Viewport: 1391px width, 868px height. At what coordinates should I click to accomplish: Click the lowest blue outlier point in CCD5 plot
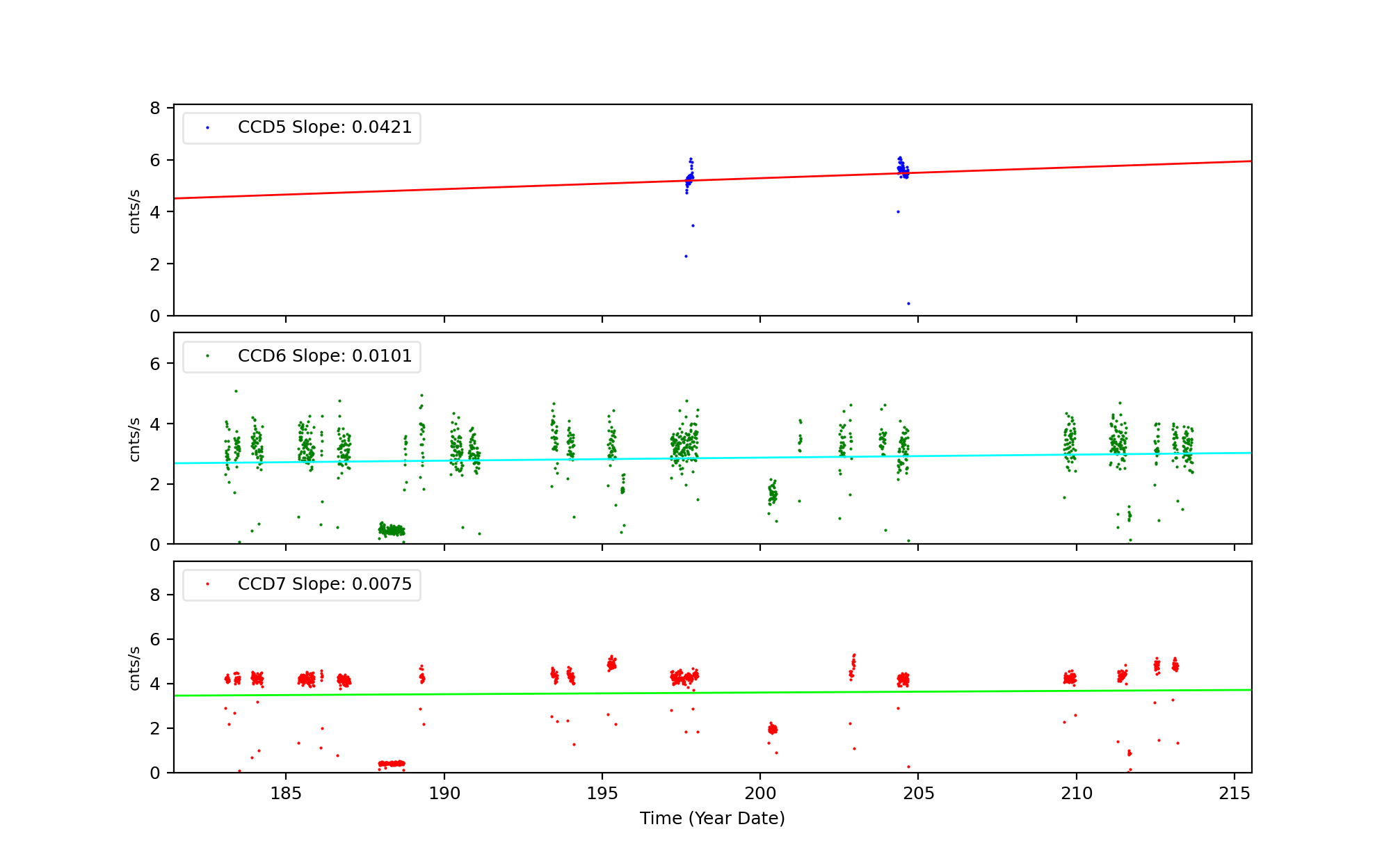coord(908,304)
